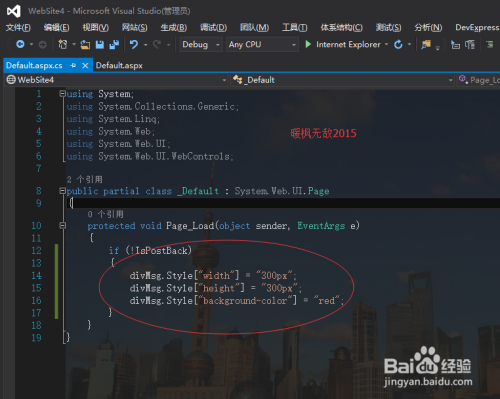Open the dropdown beside the Refresh icon

[x=409, y=44]
